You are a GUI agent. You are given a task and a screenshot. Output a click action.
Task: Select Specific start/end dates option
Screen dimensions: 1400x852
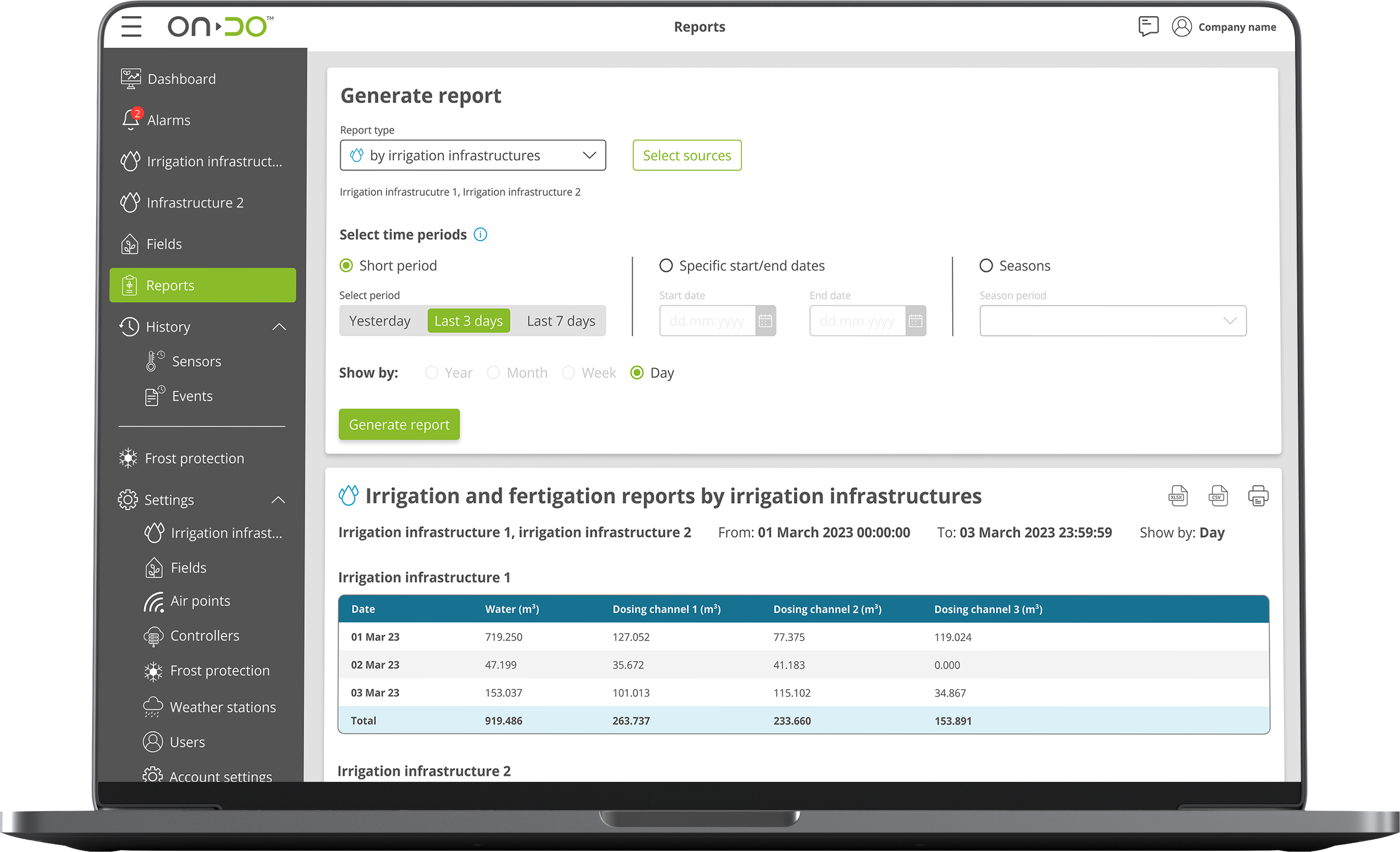coord(666,266)
